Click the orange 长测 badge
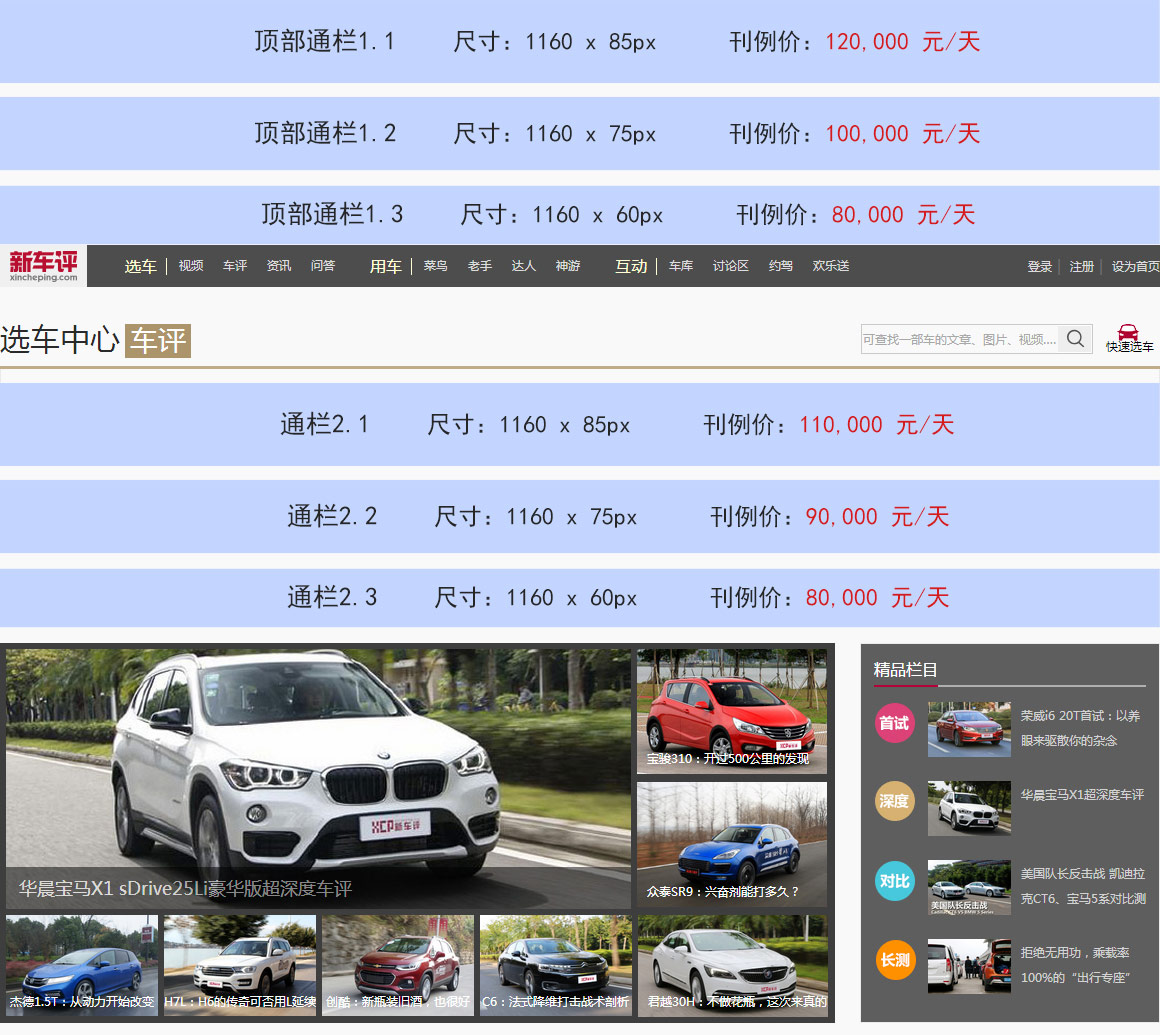 tap(894, 960)
